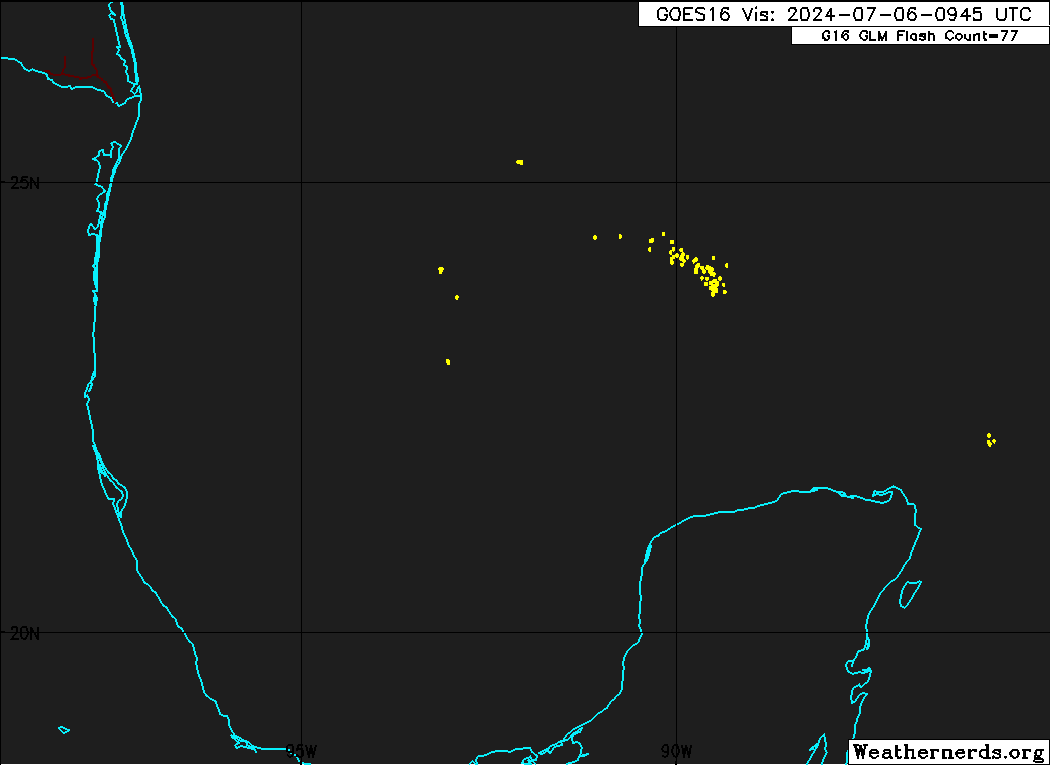
Task: Click the 90W longitude label
Action: 677,751
